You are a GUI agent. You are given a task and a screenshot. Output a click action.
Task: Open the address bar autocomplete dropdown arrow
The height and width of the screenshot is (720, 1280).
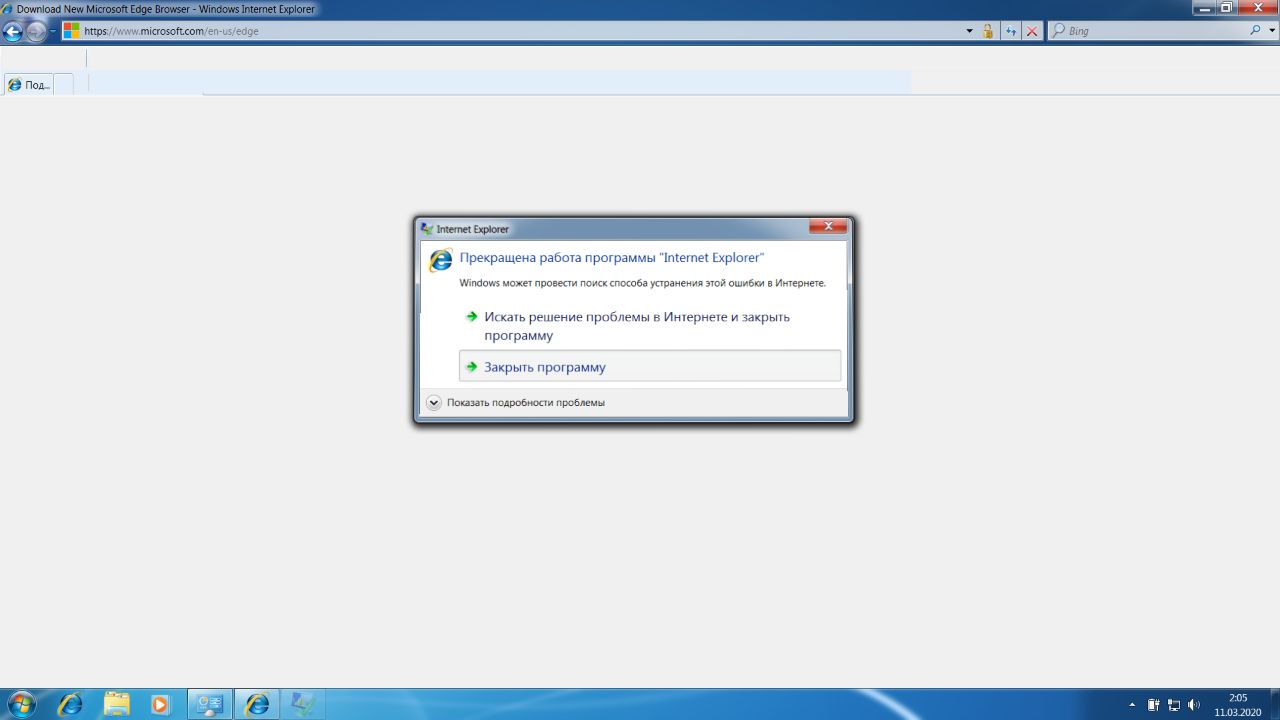969,31
